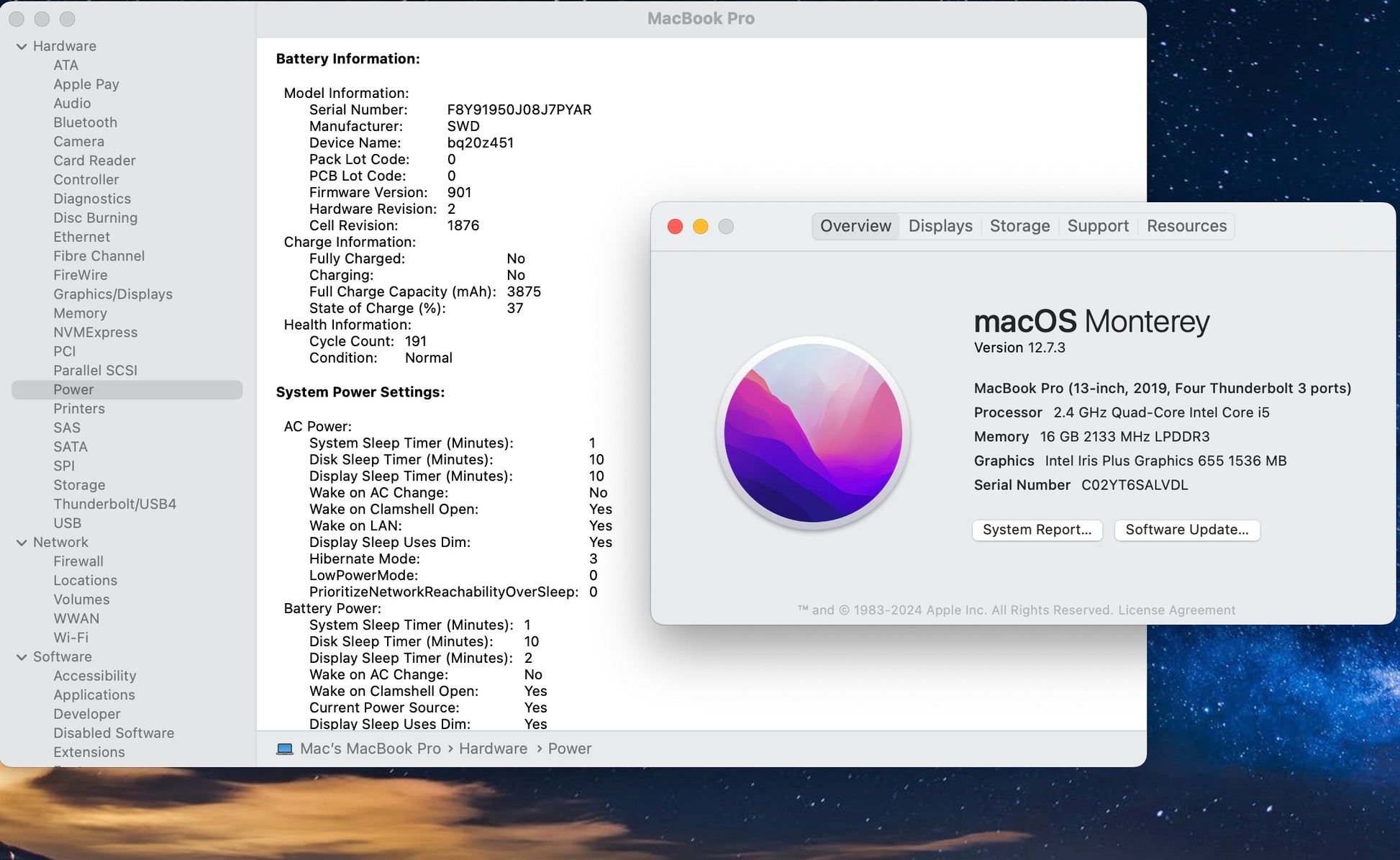Click the laptop icon in path bar
The height and width of the screenshot is (860, 1400).
coord(285,749)
